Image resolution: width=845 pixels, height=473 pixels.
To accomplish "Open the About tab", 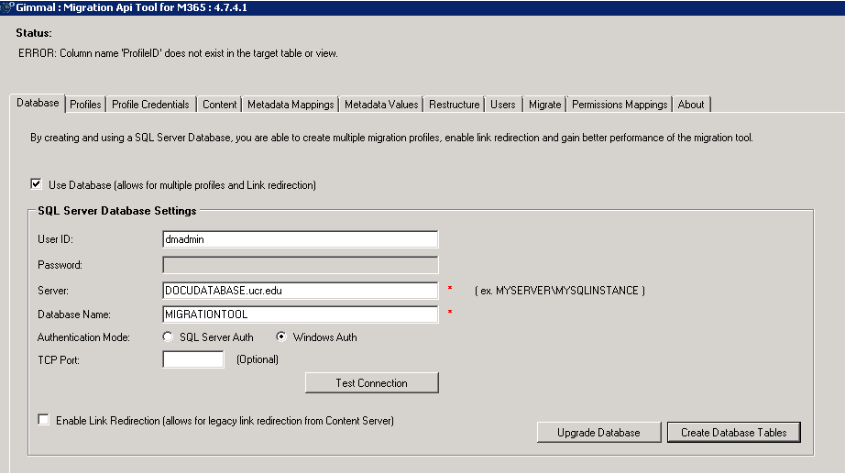I will pyautogui.click(x=691, y=104).
